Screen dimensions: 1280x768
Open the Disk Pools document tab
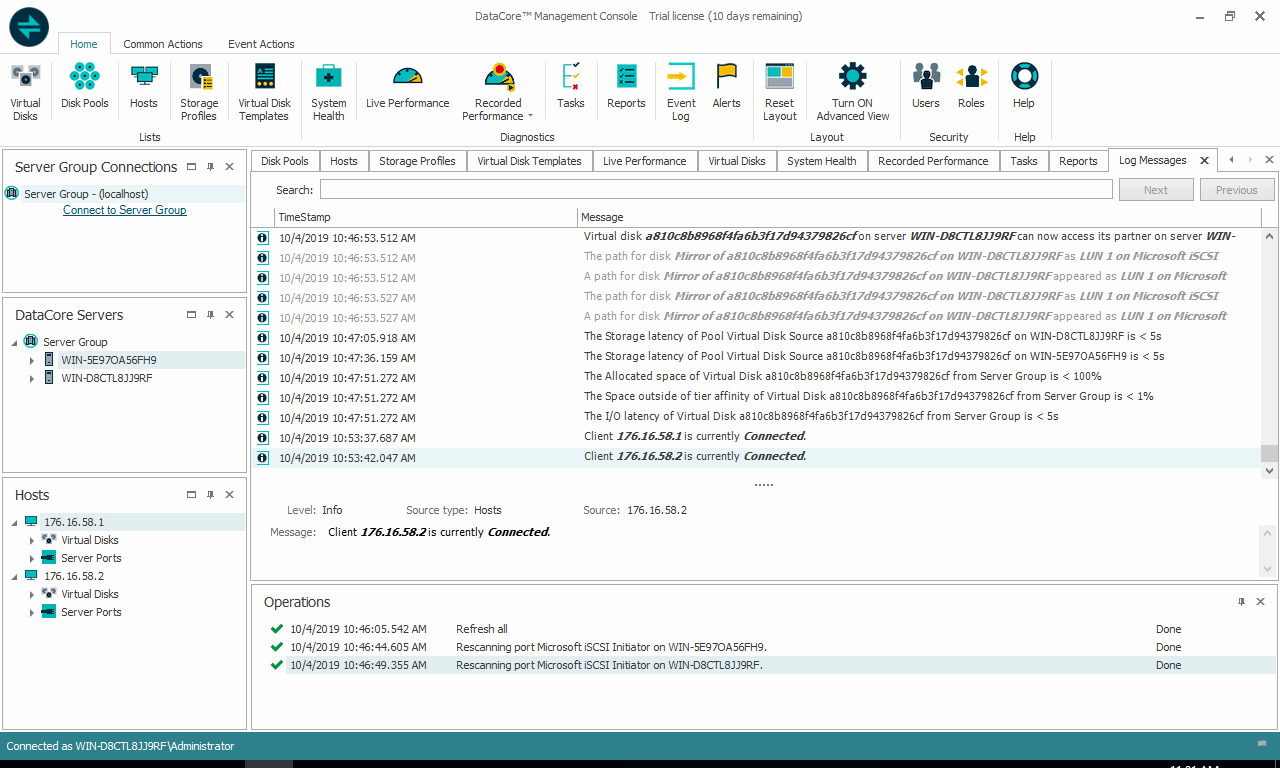click(285, 161)
